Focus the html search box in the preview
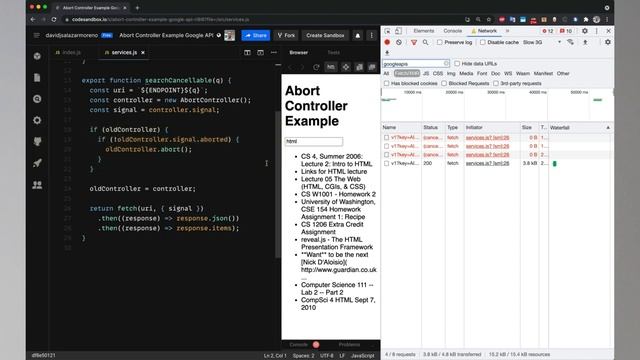 point(313,141)
